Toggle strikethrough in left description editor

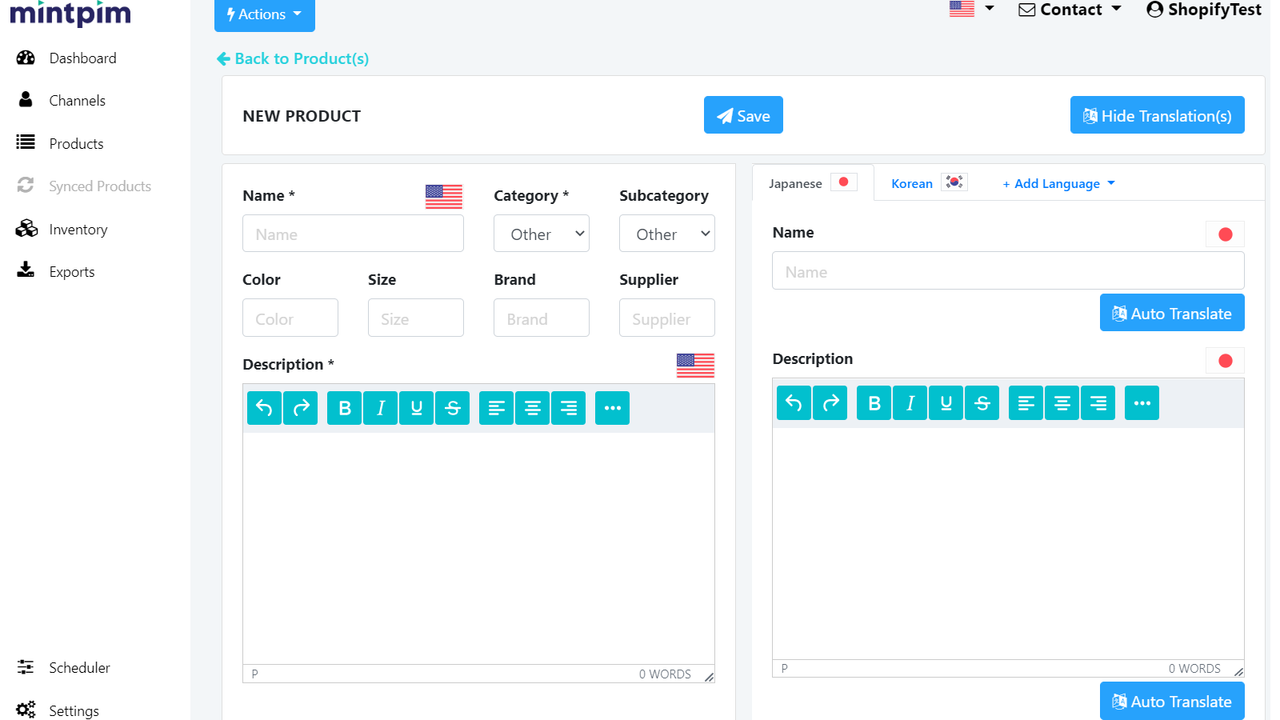click(x=452, y=408)
